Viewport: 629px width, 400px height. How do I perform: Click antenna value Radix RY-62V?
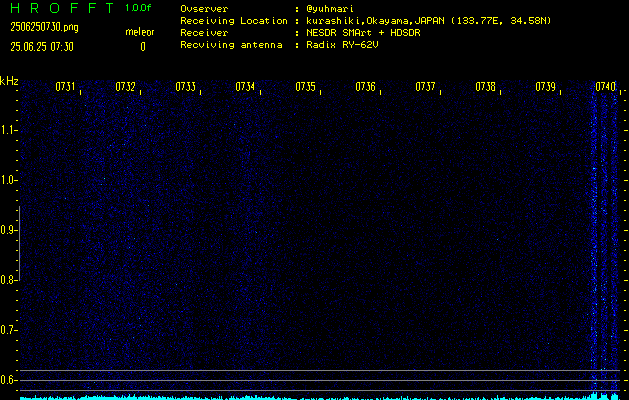pos(342,45)
